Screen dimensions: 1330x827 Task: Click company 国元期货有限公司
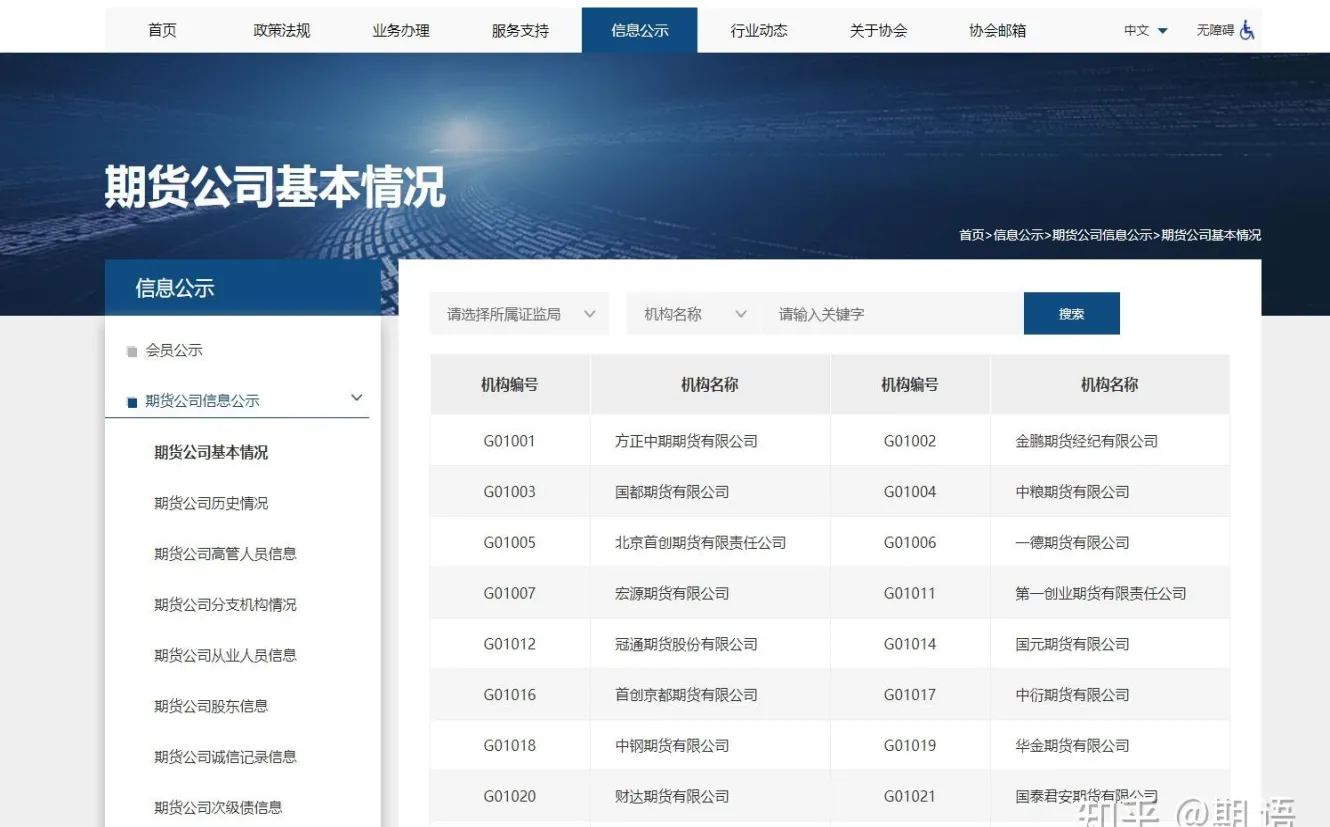pyautogui.click(x=1072, y=644)
